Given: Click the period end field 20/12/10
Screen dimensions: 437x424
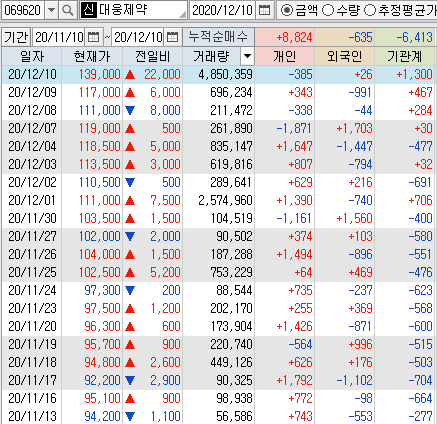Looking at the screenshot, I should 138,37.
